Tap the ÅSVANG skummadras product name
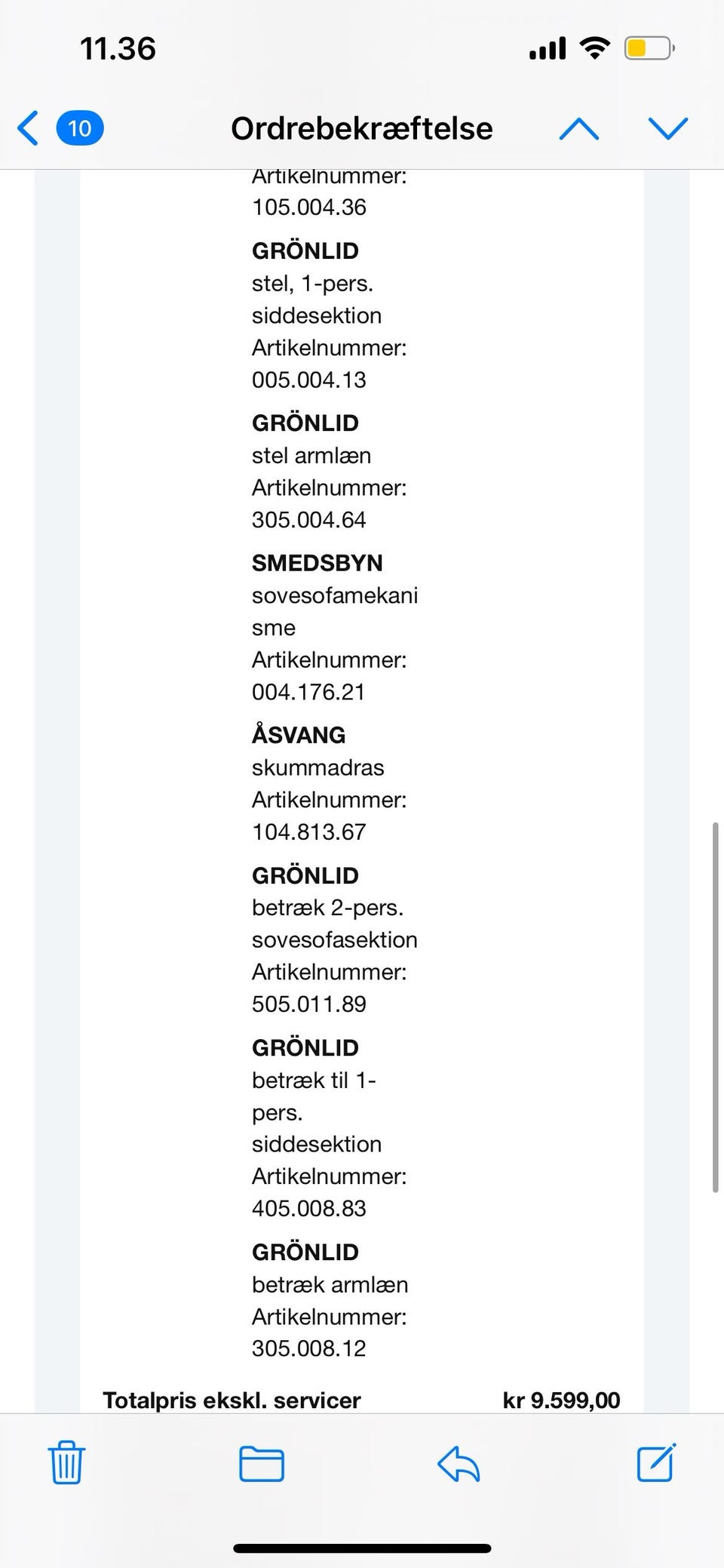This screenshot has width=724, height=1568. click(299, 735)
